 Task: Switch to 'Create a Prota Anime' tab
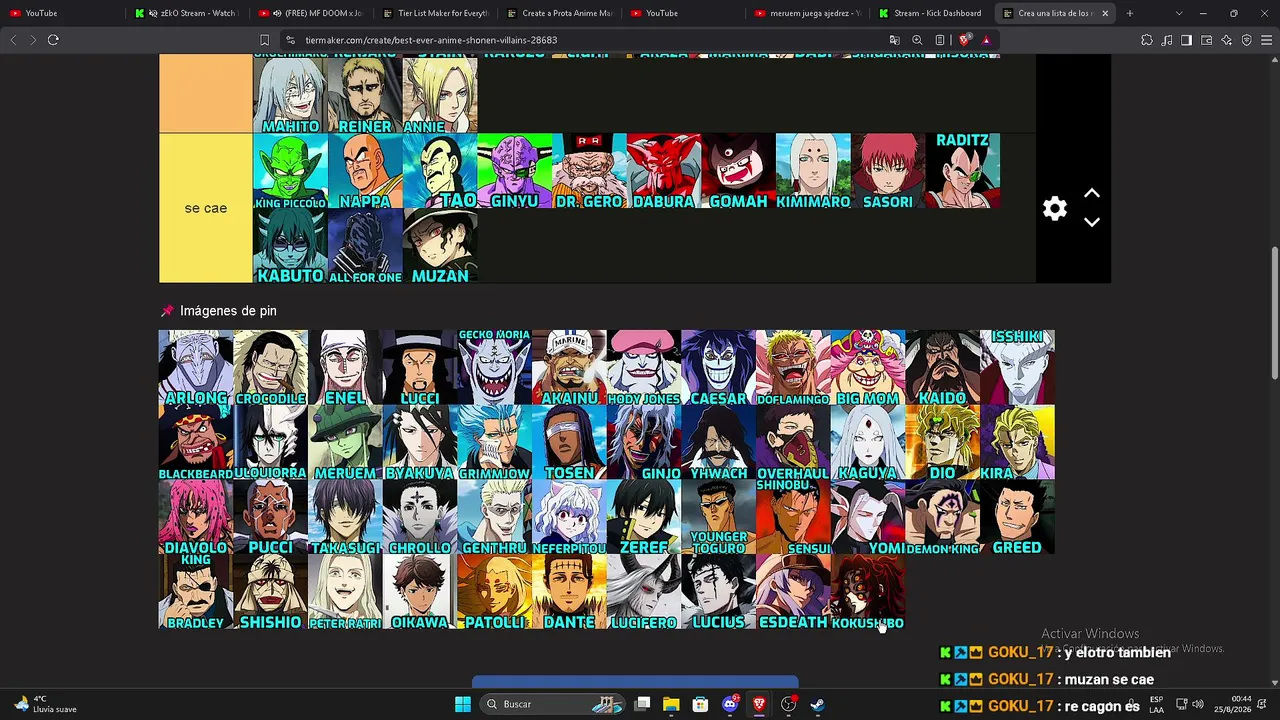tap(559, 13)
